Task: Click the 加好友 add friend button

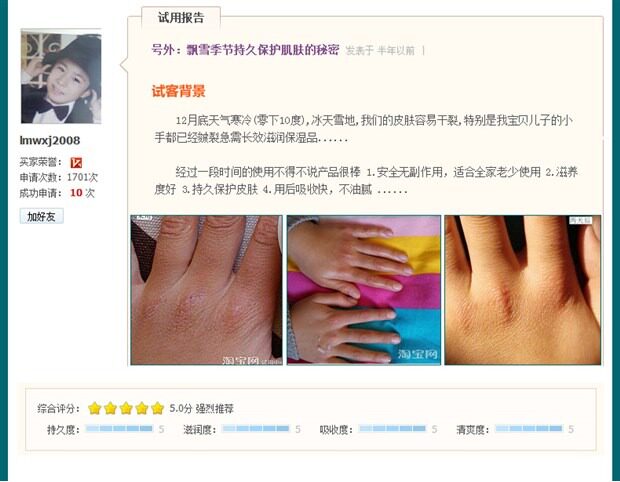Action: (x=42, y=216)
